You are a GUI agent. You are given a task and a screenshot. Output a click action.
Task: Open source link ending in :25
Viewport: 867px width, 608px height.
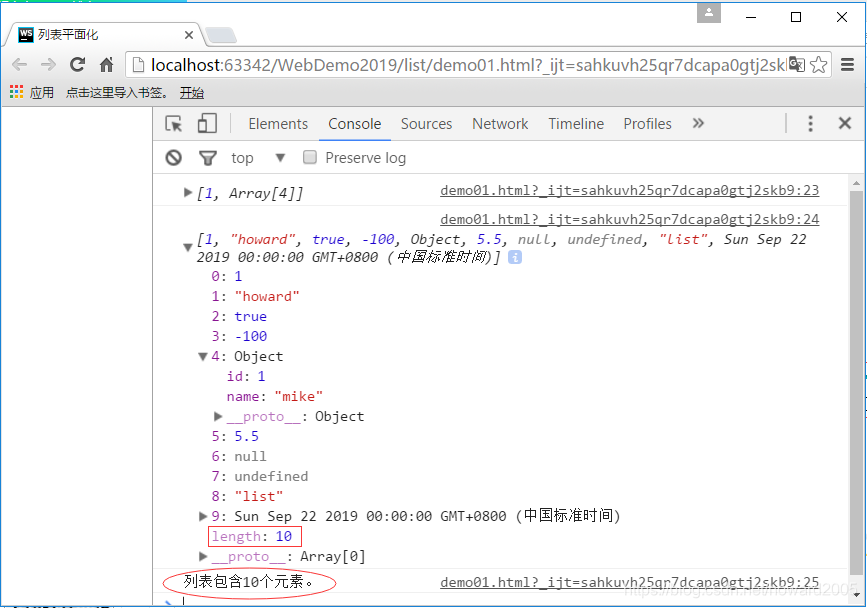pyautogui.click(x=630, y=583)
